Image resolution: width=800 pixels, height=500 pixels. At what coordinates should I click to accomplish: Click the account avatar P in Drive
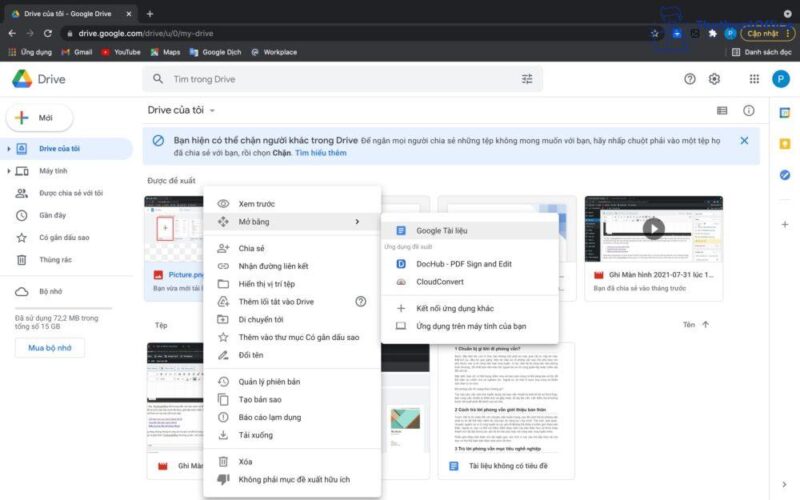tap(781, 79)
